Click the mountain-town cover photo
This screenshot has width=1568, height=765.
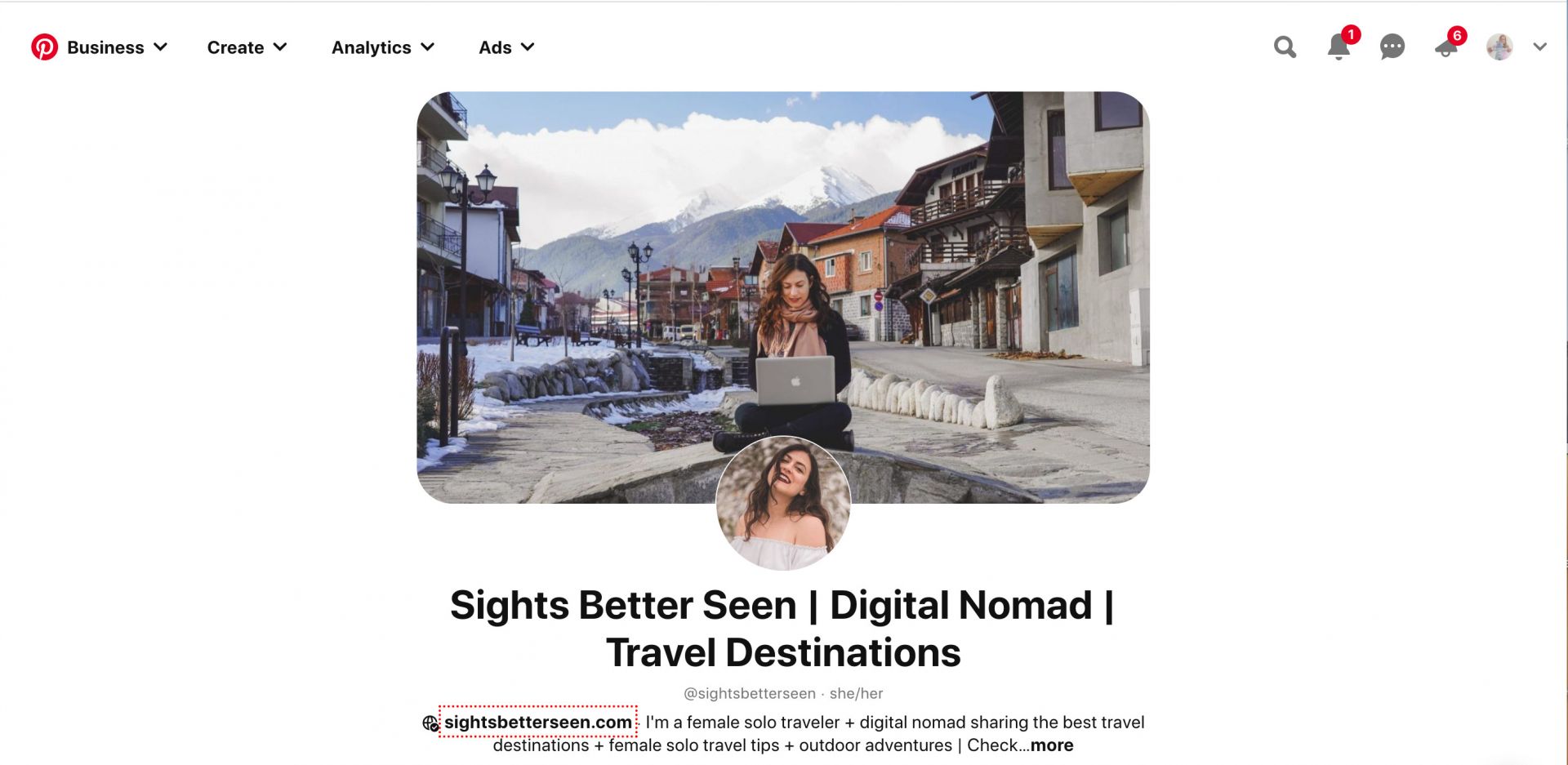[x=782, y=269]
